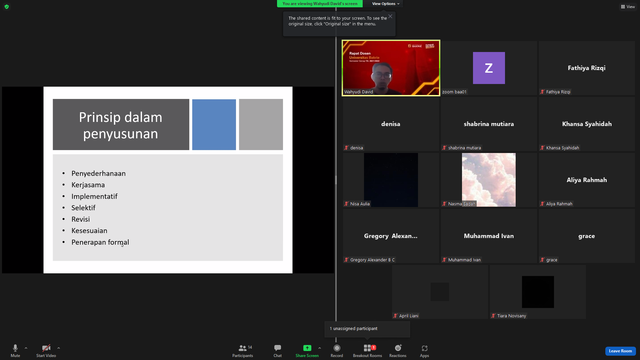Click the 'Implementatif' bullet on the slide
The image size is (640, 360).
[94, 196]
